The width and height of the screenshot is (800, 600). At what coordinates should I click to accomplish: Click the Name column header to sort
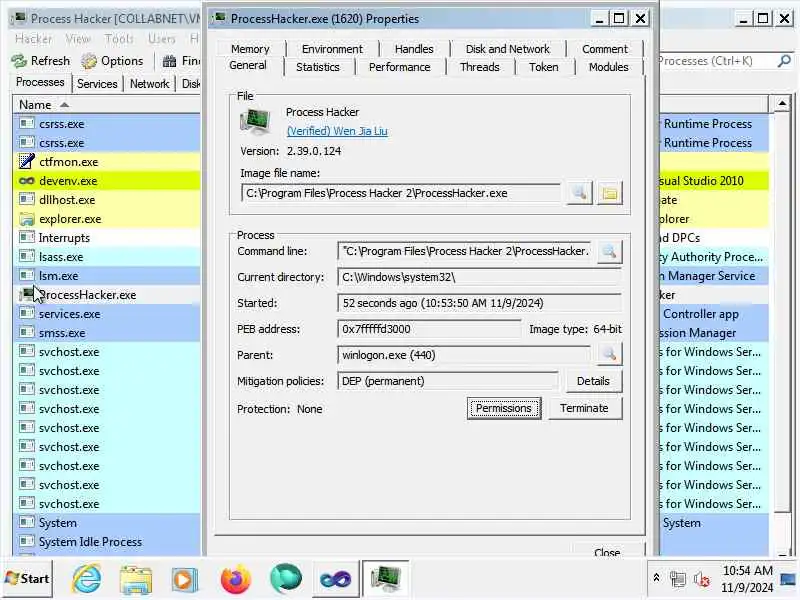coord(107,105)
